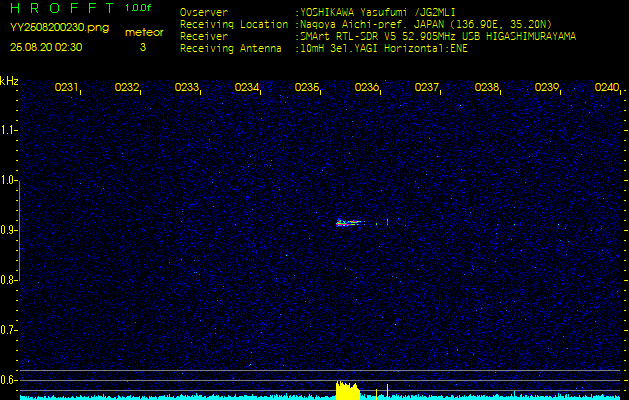
Task: Click the bright meteor echo in spectrogram
Action: (x=348, y=222)
